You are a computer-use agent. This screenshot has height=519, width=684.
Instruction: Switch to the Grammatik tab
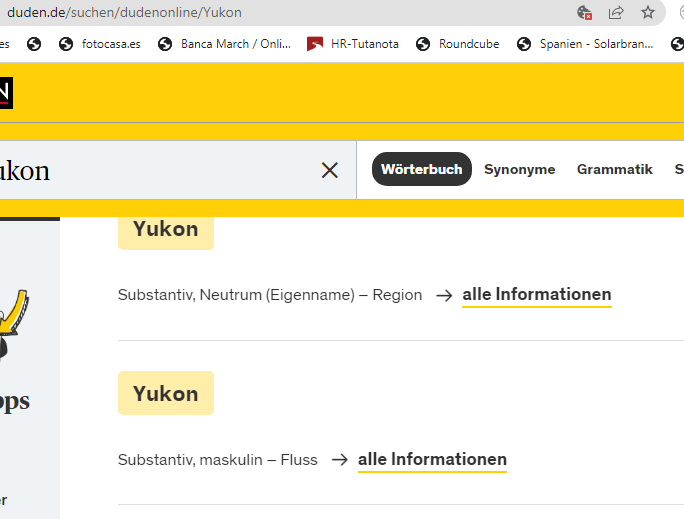coord(615,169)
